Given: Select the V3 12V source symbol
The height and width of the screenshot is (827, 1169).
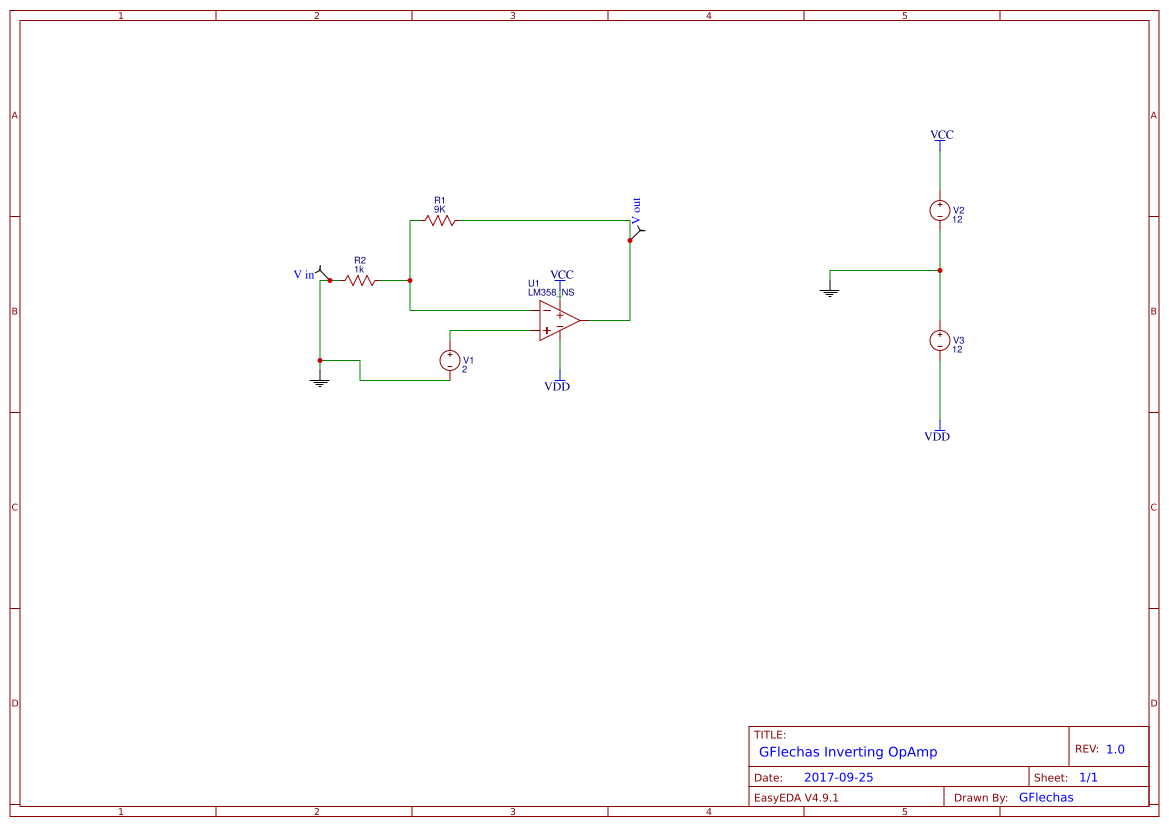Looking at the screenshot, I should 940,339.
